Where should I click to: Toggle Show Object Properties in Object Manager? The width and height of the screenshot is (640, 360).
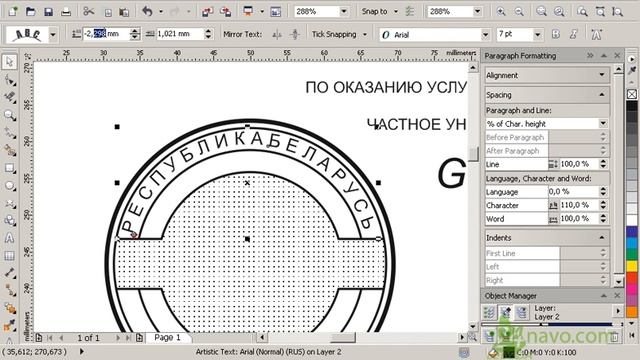pos(489,312)
